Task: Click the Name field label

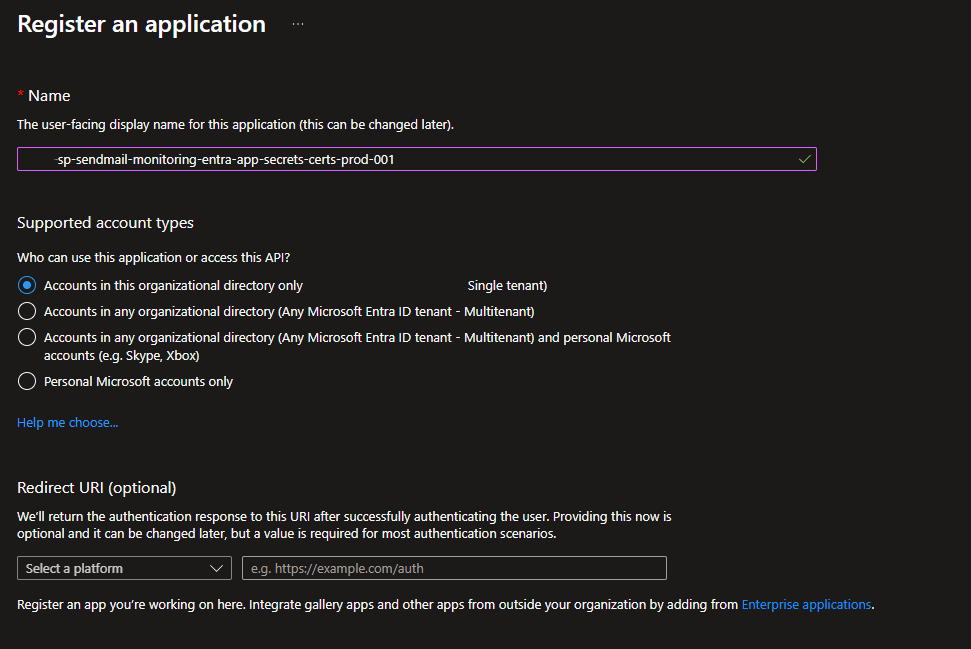Action: click(x=49, y=96)
